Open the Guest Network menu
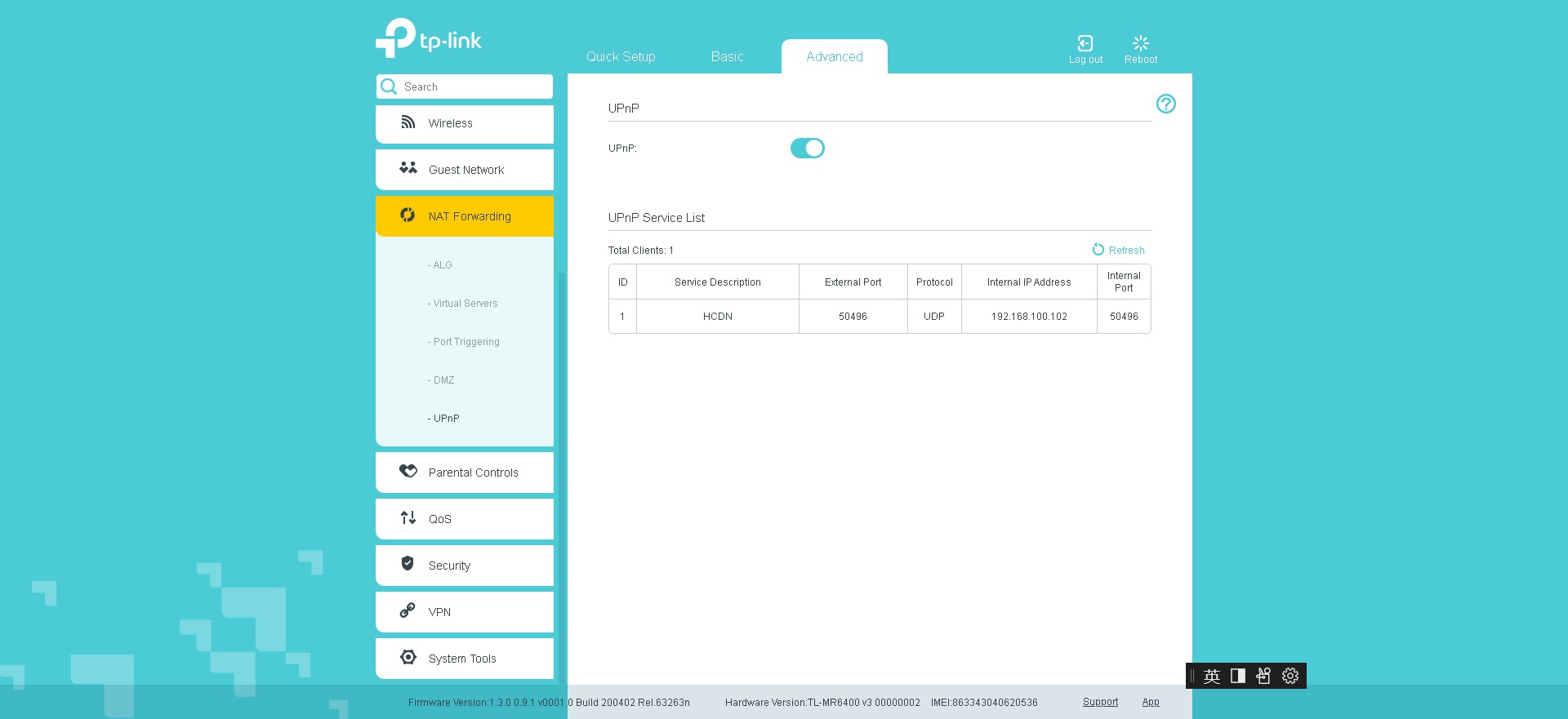 (465, 170)
